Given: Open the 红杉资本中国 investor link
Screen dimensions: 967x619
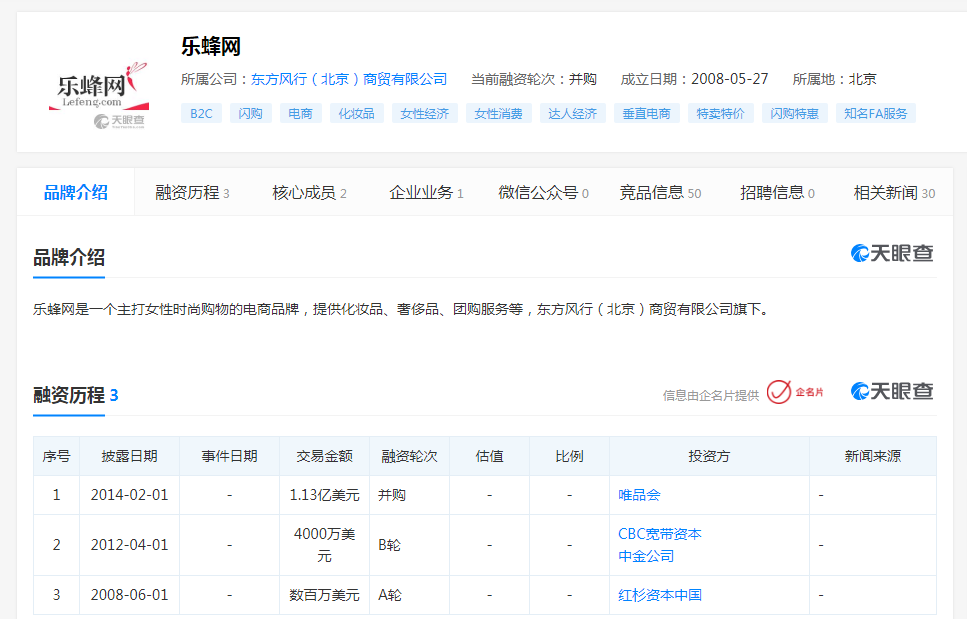Looking at the screenshot, I should tap(659, 595).
